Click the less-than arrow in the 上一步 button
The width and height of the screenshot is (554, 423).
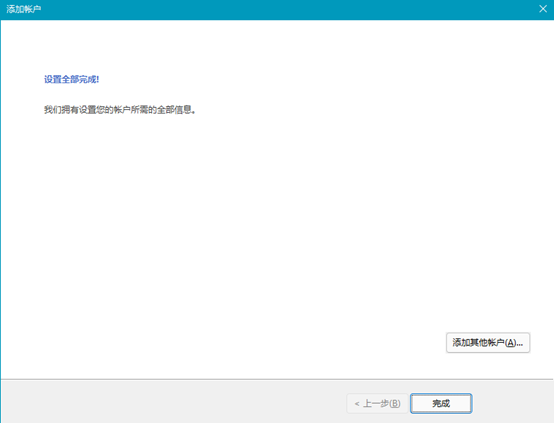tap(357, 404)
